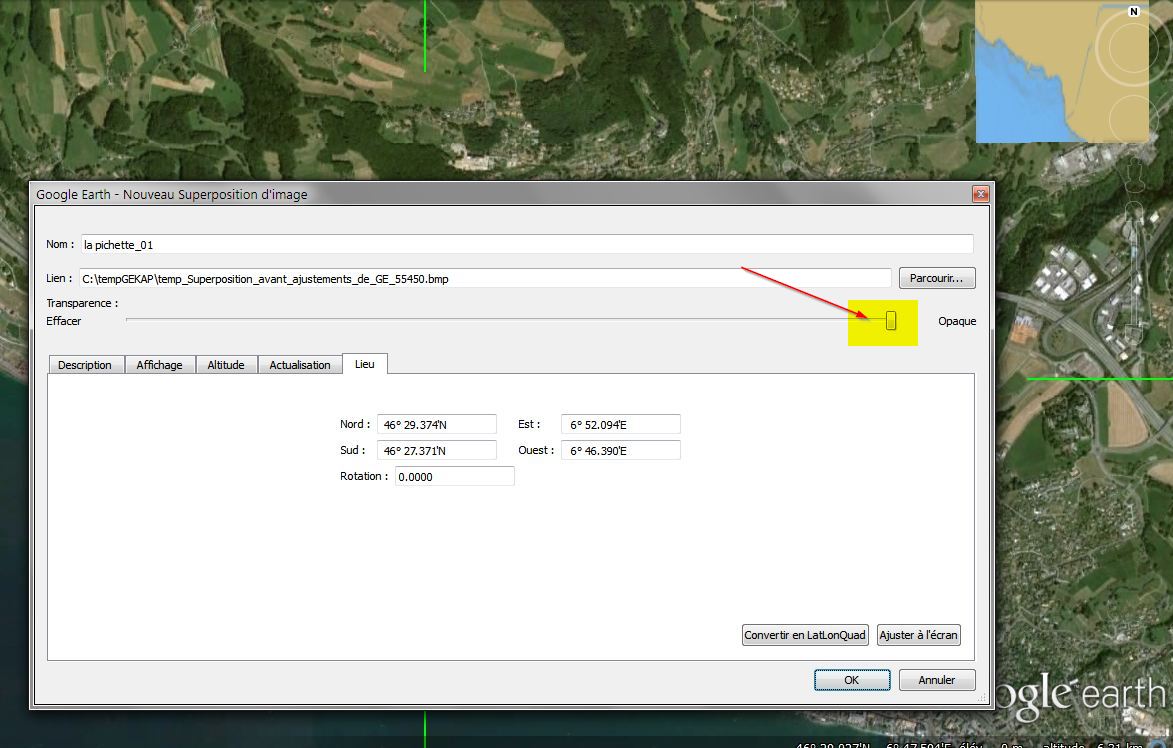Click Convertir en LatLonQuad button
This screenshot has height=748, width=1173.
pyautogui.click(x=805, y=635)
